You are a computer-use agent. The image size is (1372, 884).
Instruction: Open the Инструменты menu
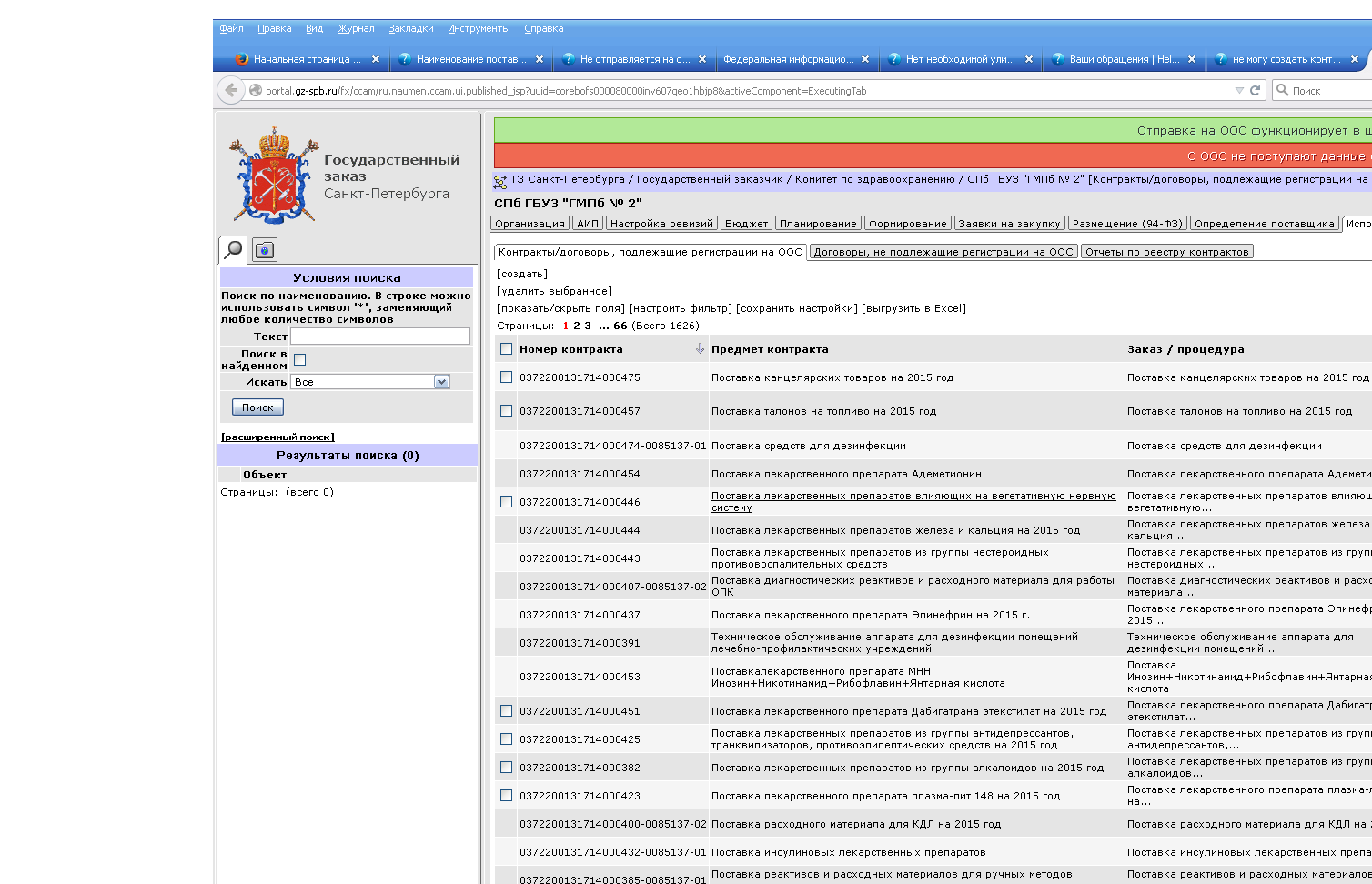(479, 28)
